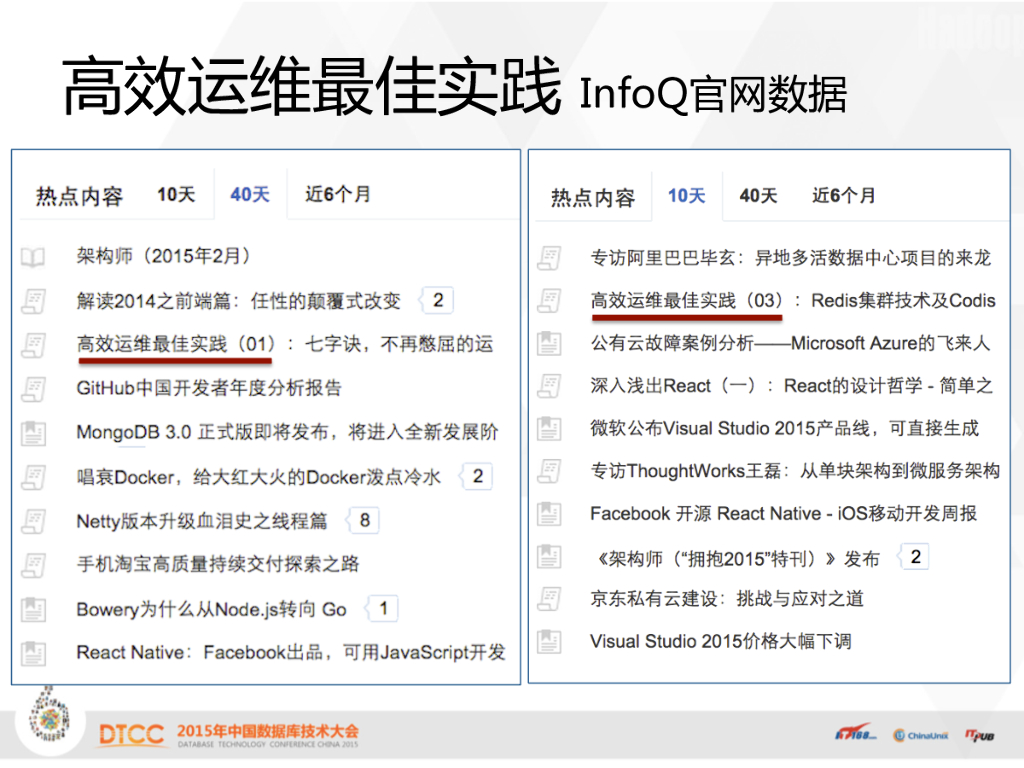This screenshot has width=1024, height=768.
Task: Click news icon beside 微软公布Visual Studio 2015产品线
Action: (x=549, y=428)
